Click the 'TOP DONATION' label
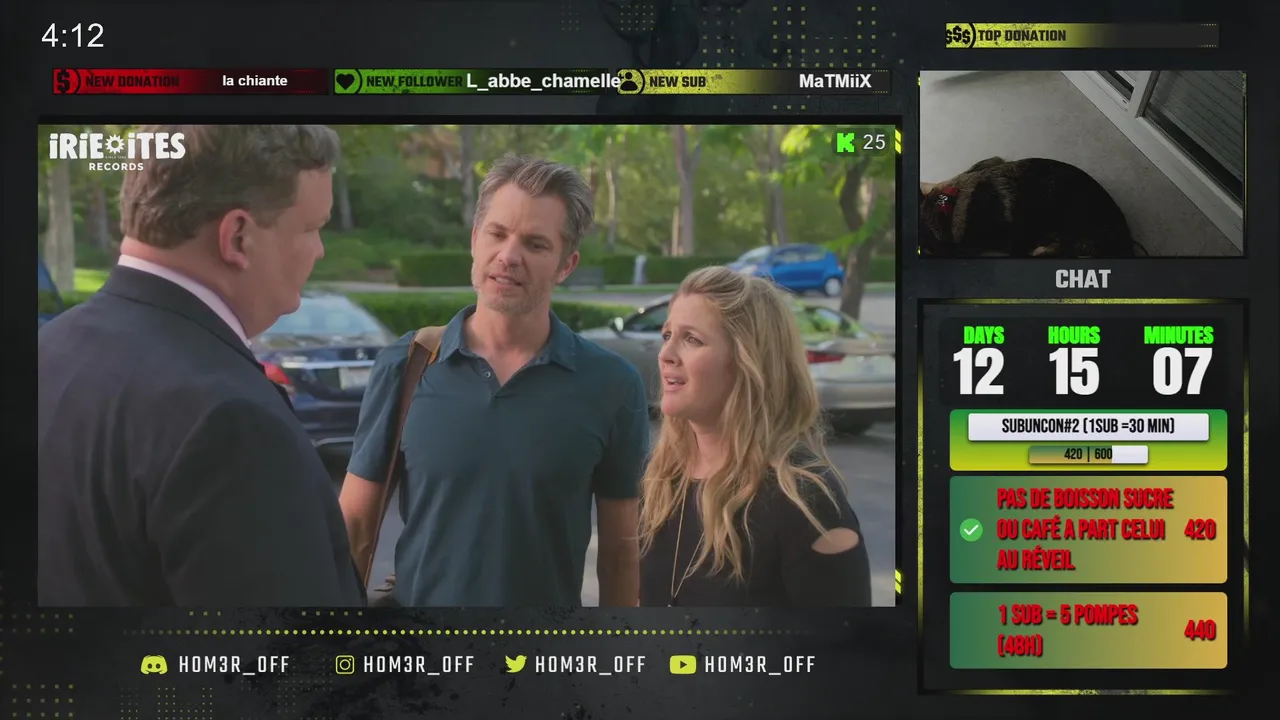The image size is (1280, 720). point(1022,36)
